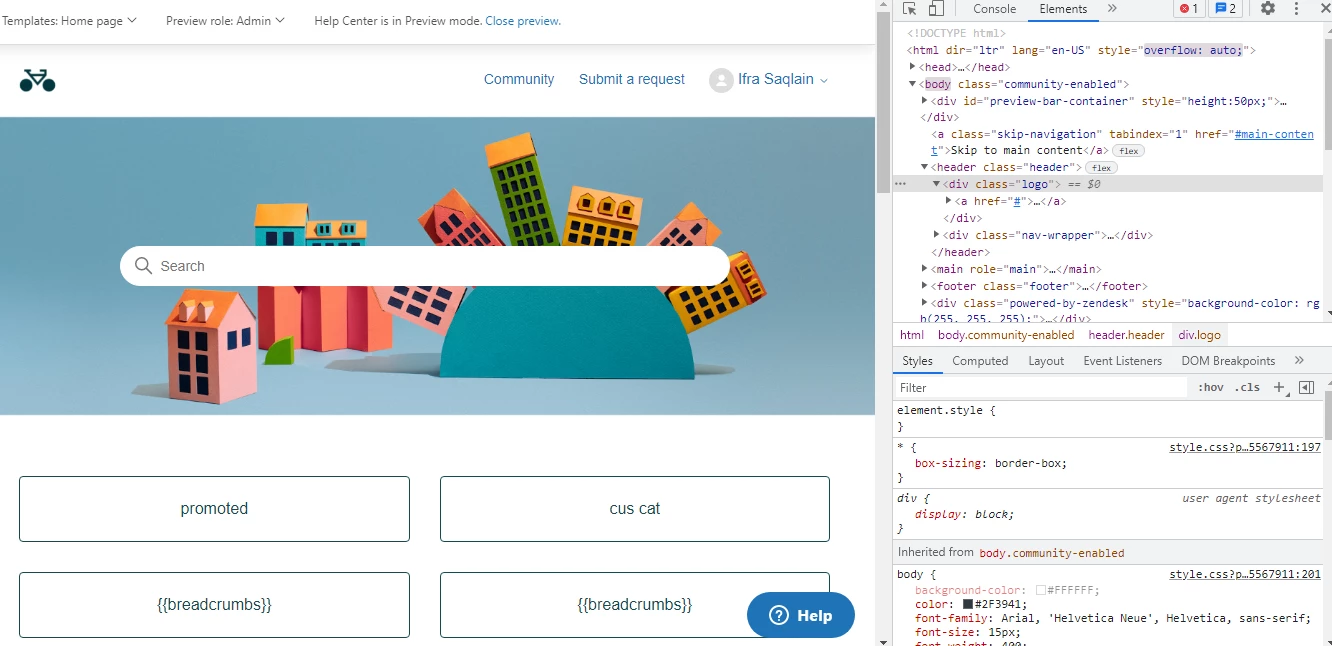Open the Templates: Home page dropdown
1332x646 pixels.
pos(69,21)
